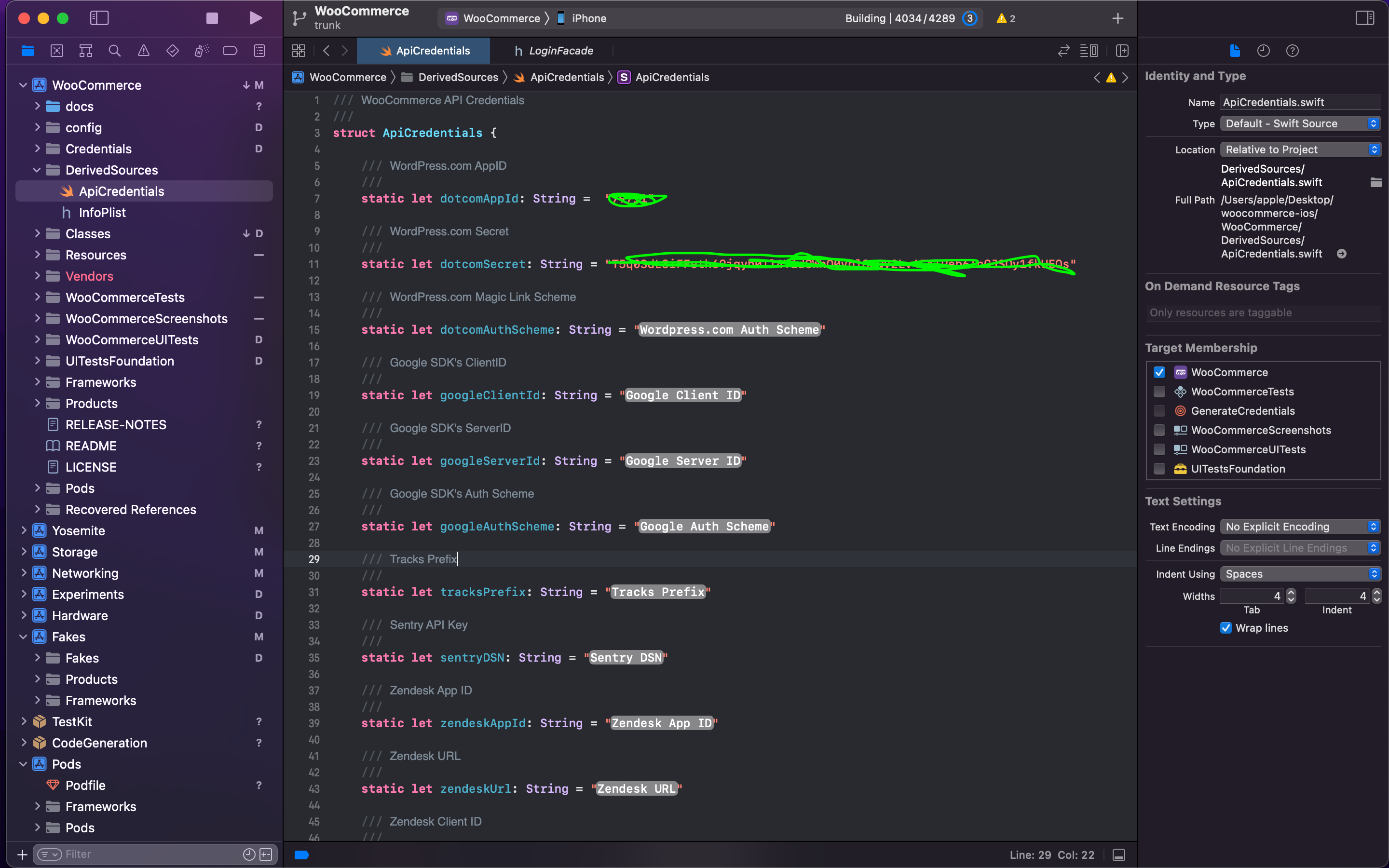Enable WooCommerceTests target membership
The image size is (1389, 868).
click(x=1159, y=392)
